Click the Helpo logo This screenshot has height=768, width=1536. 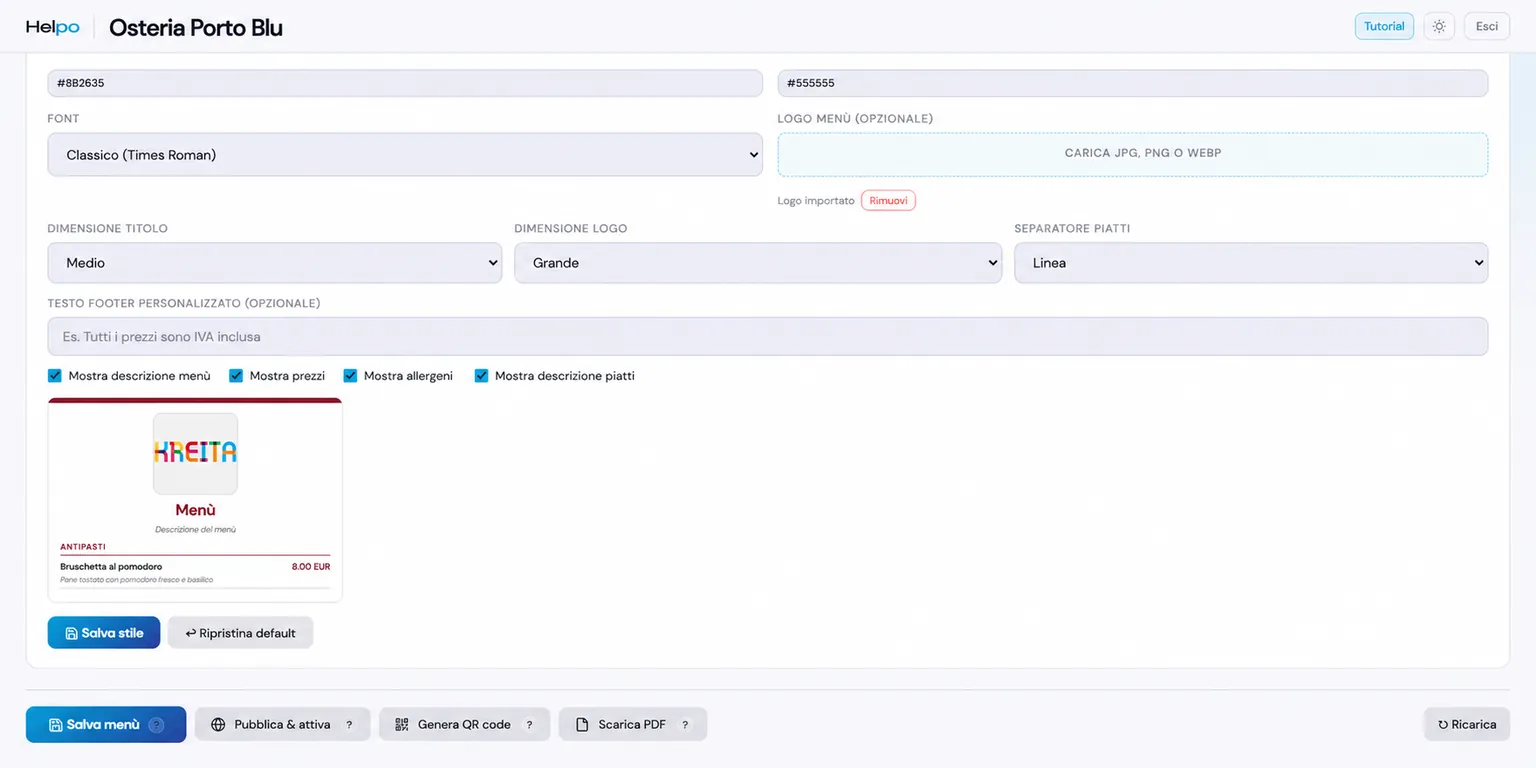coord(53,27)
